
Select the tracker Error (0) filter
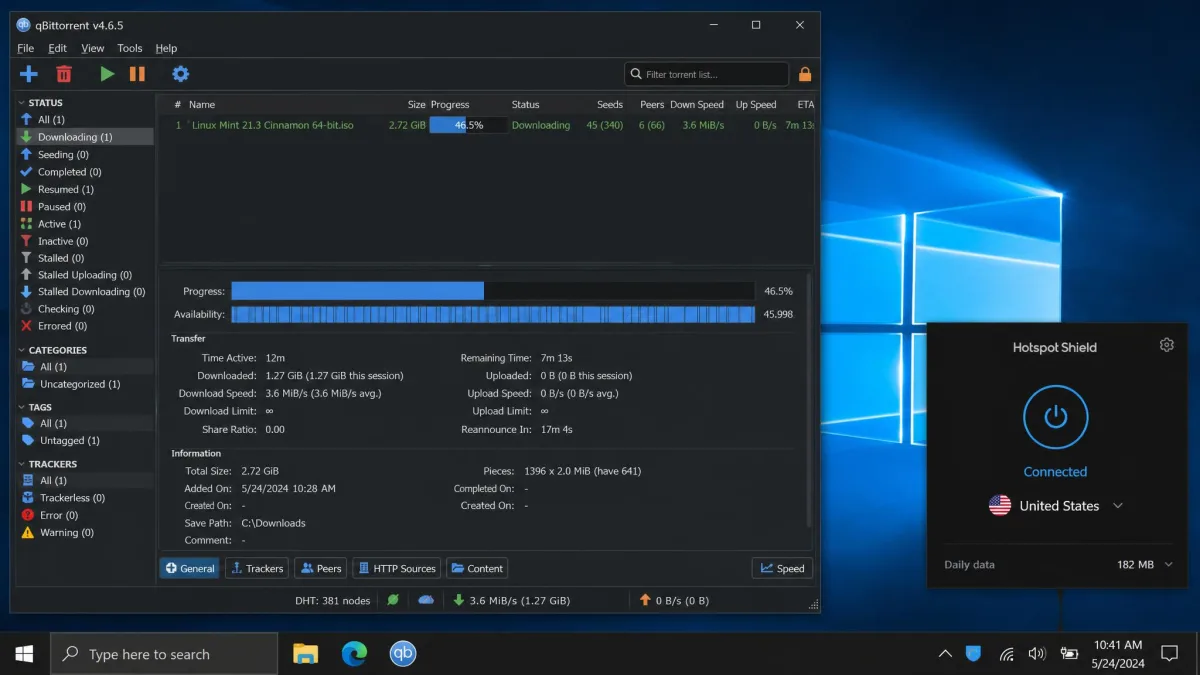85,515
